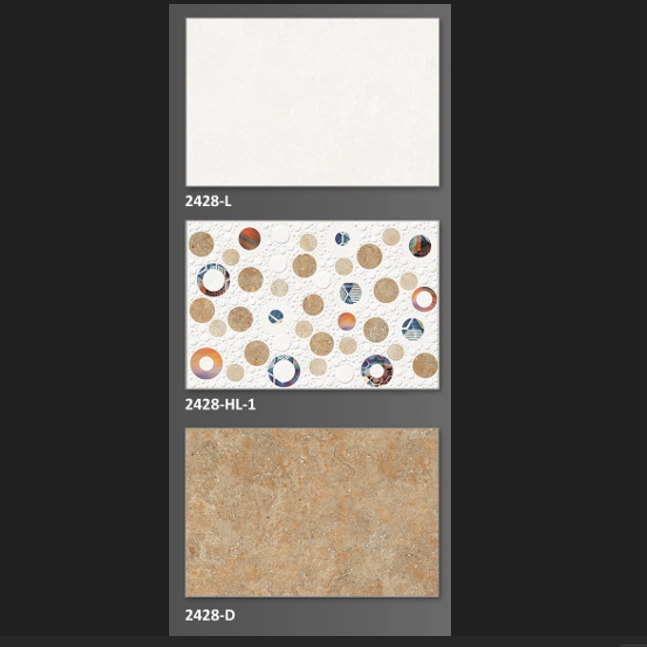
Task: Click the brown circle in the patterned tile's bottom-right corner
Action: [425, 365]
